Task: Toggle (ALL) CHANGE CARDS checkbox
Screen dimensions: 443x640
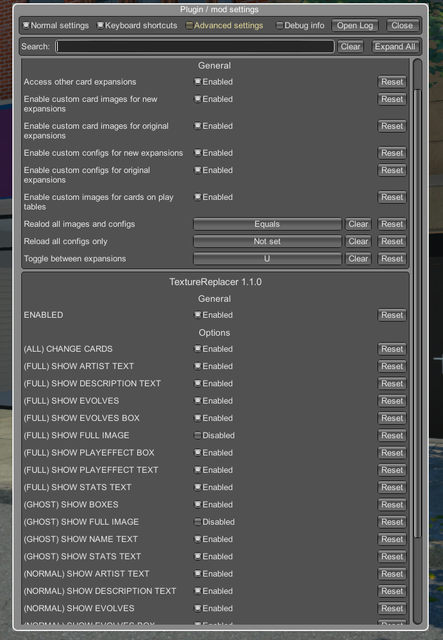Action: click(x=198, y=349)
